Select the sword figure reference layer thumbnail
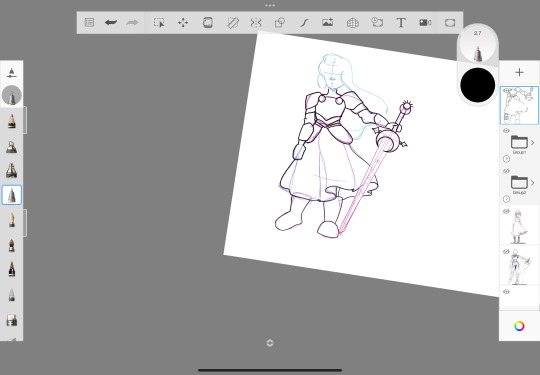This screenshot has height=375, width=540. pos(519,266)
